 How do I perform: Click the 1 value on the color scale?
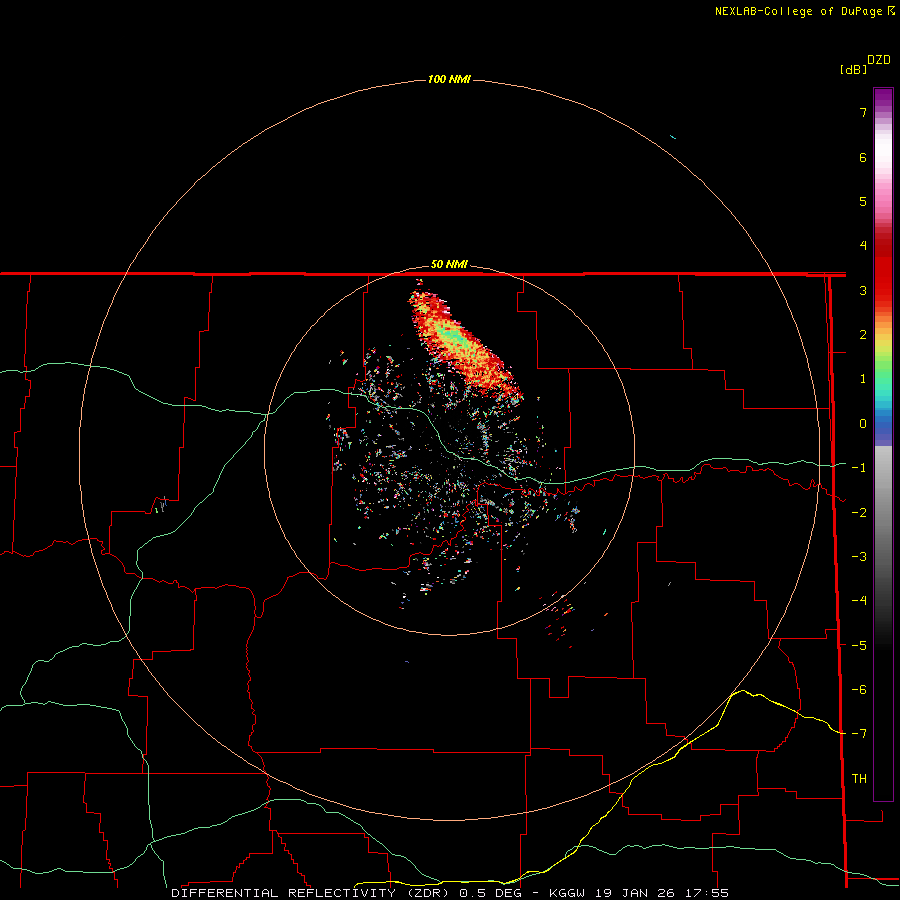(863, 379)
